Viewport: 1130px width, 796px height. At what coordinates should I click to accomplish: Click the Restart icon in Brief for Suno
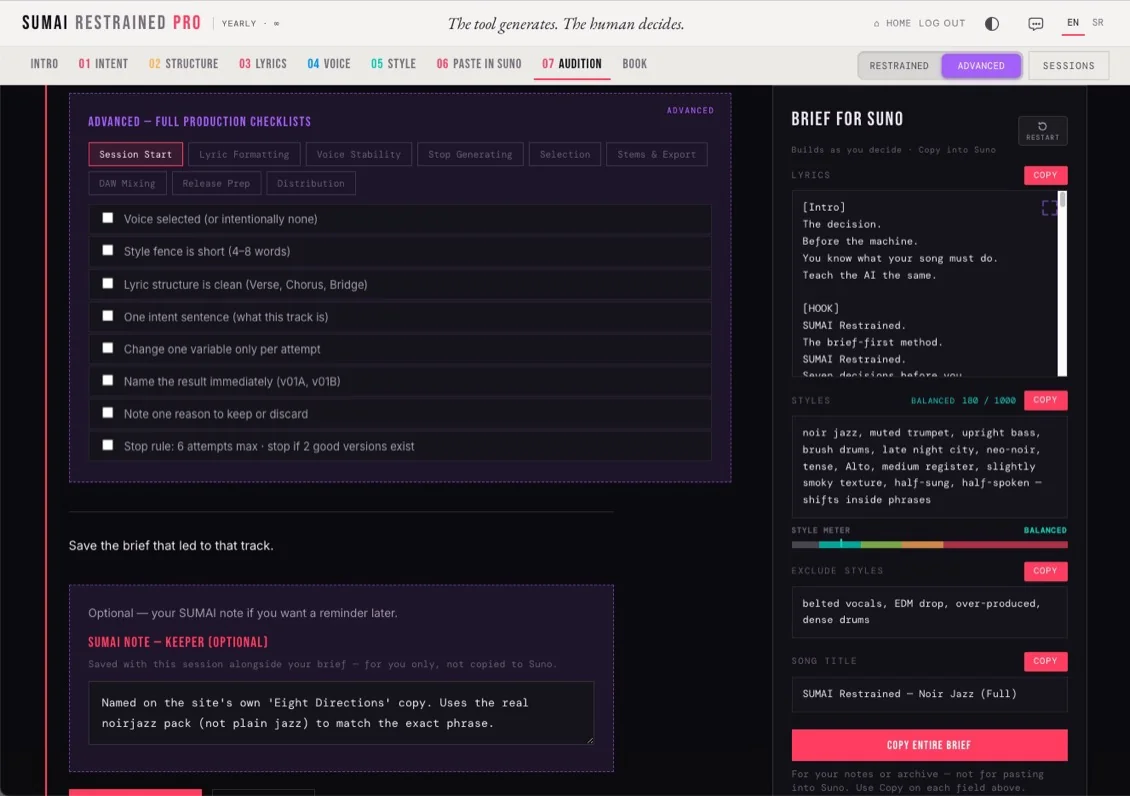pyautogui.click(x=1042, y=130)
